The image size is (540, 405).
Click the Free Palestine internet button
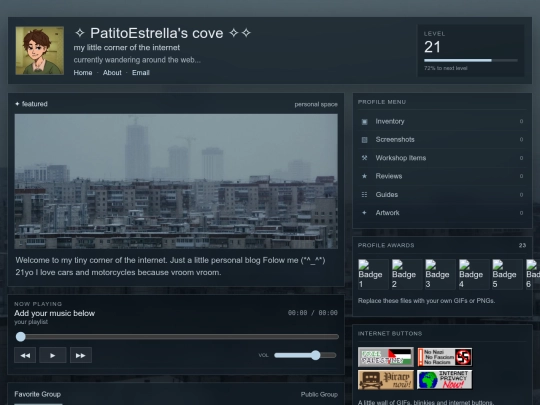386,357
